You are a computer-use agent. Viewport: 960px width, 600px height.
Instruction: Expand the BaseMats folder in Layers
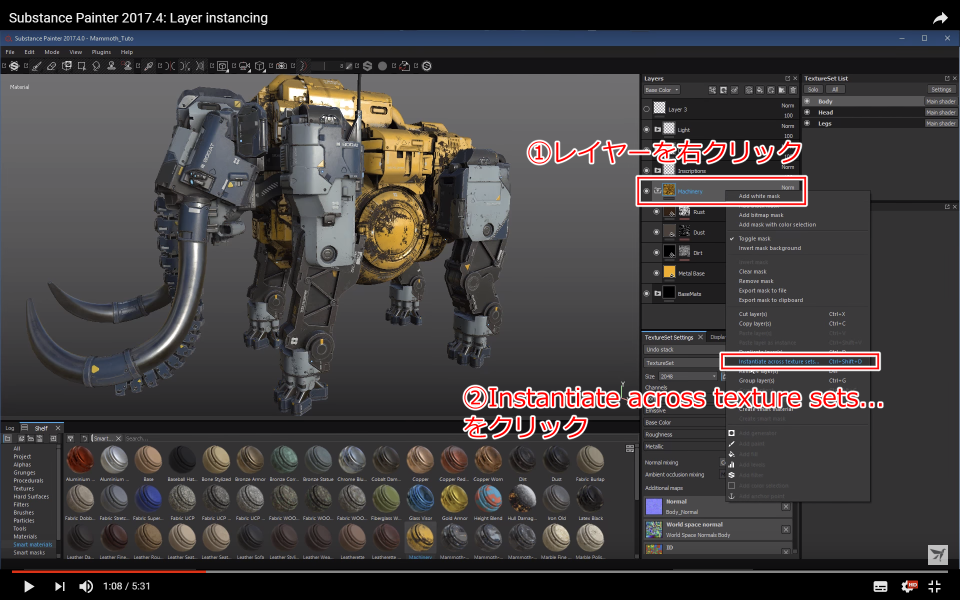tap(658, 293)
